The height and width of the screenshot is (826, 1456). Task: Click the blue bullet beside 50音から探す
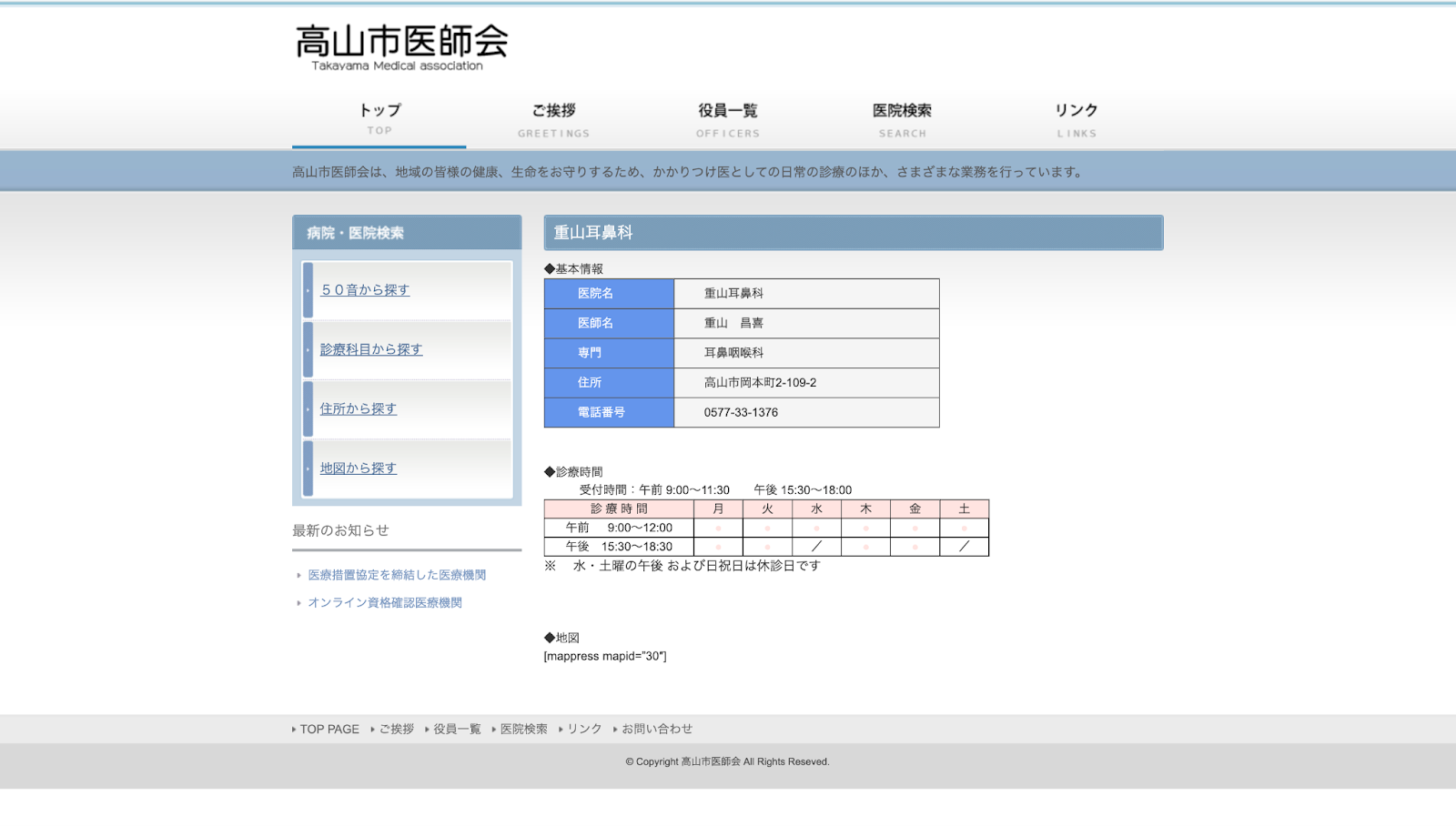[307, 290]
